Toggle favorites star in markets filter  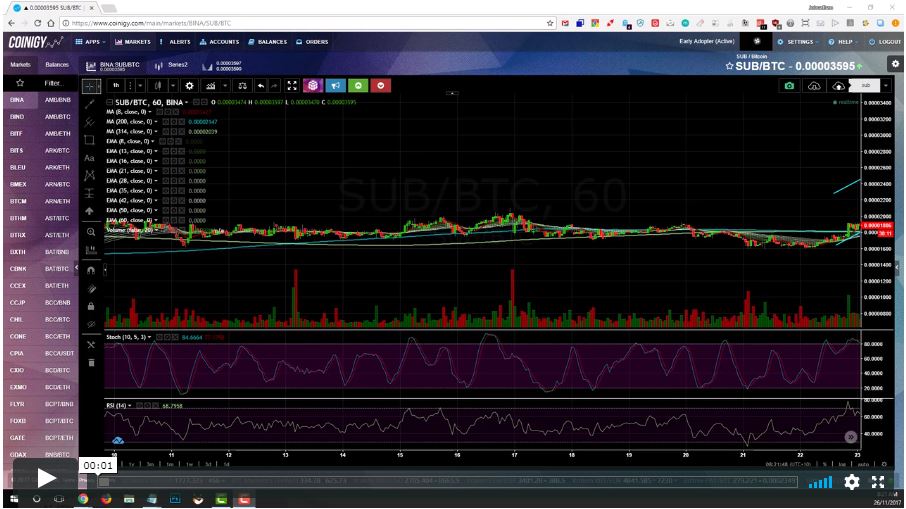(20, 83)
